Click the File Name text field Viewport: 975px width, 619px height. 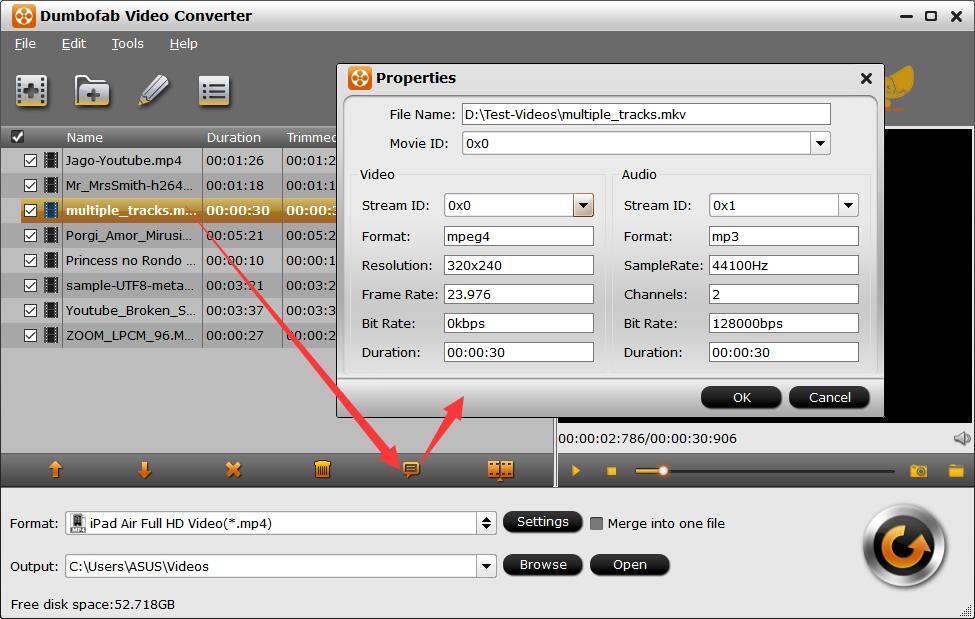point(645,115)
